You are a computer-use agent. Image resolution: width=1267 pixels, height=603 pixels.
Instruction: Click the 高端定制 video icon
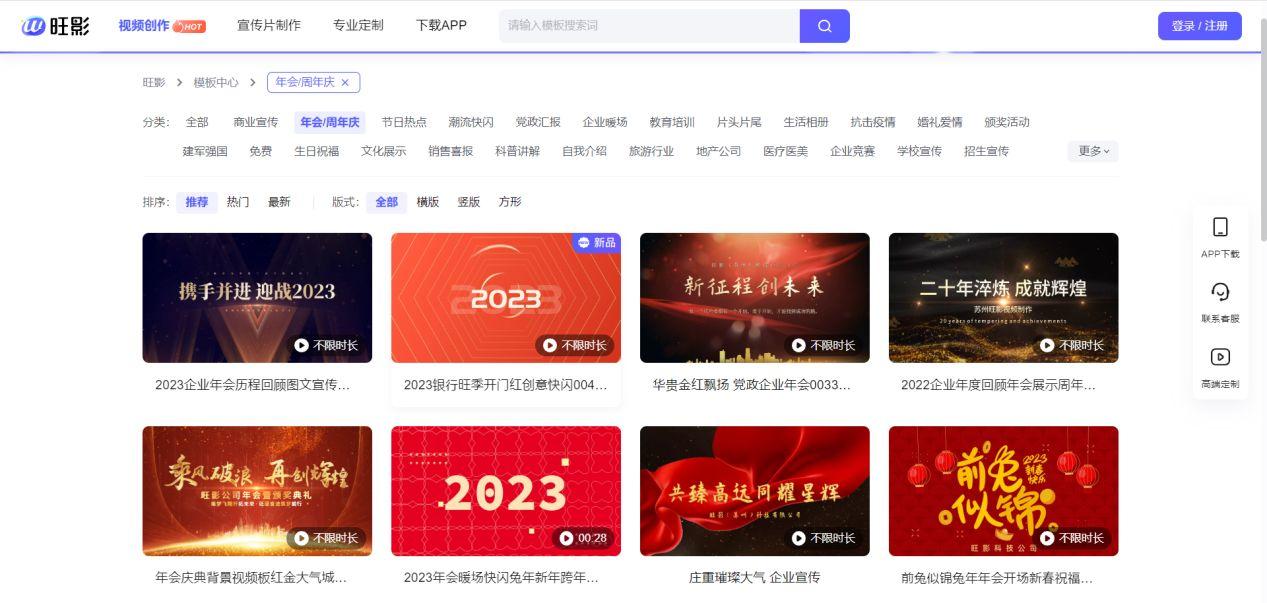[1219, 357]
